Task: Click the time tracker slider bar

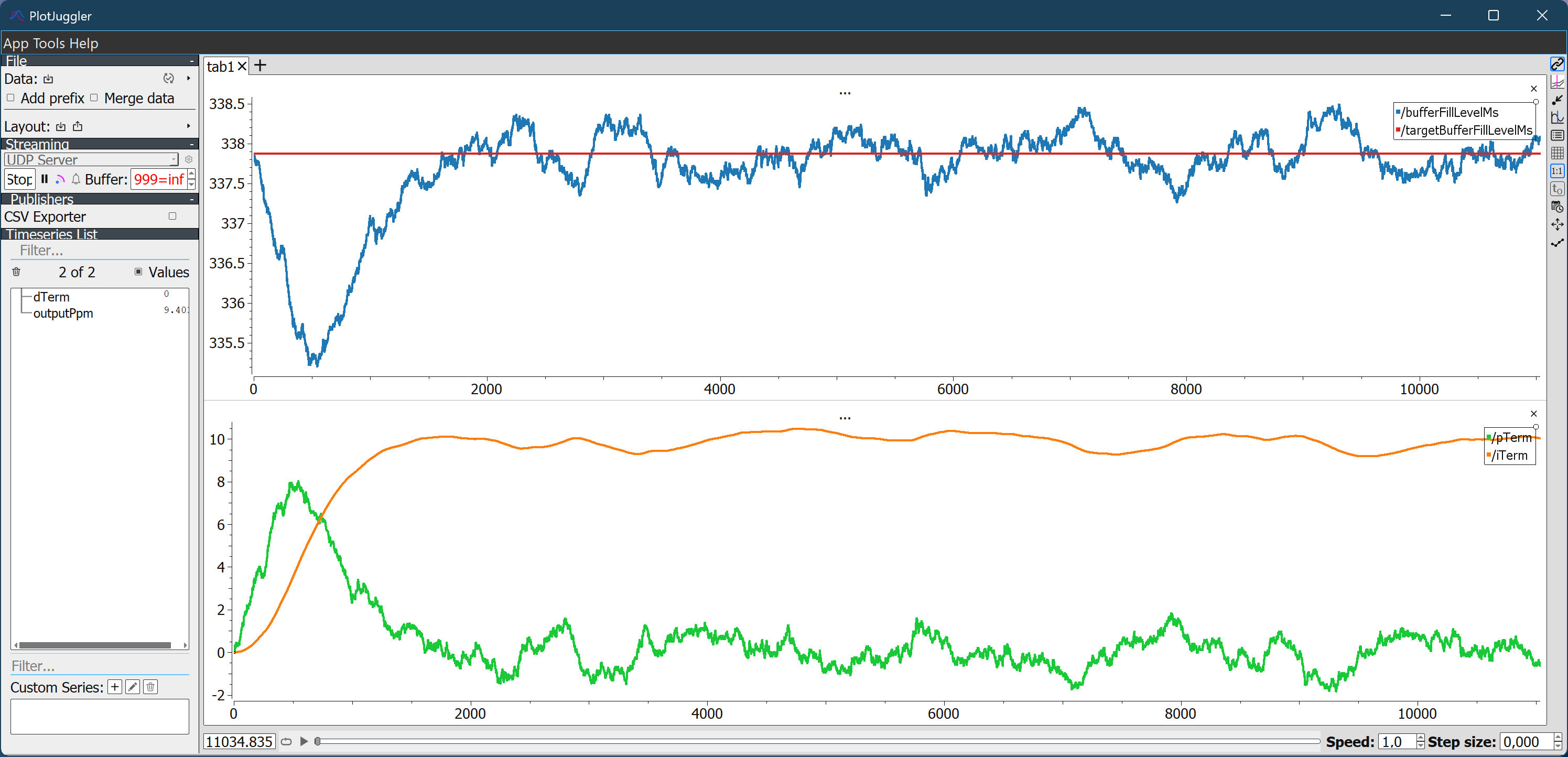Action: [x=816, y=741]
